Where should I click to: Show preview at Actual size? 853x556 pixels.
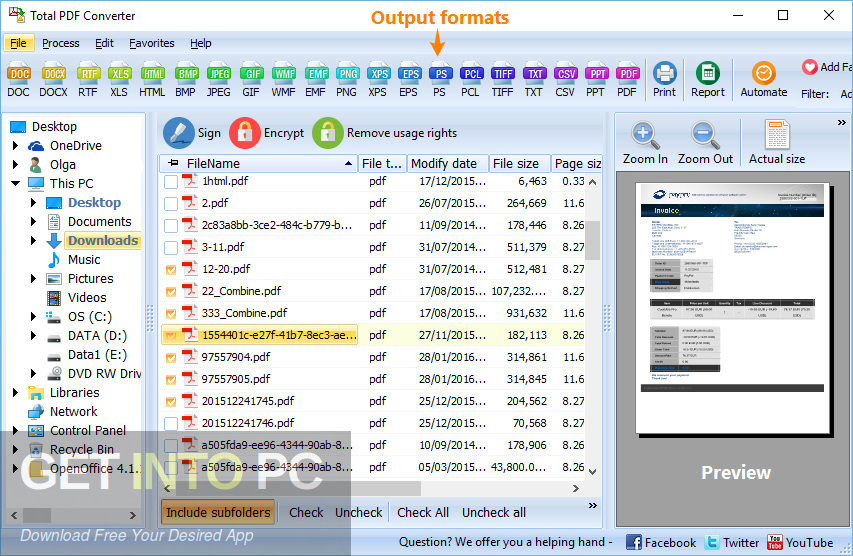(777, 143)
